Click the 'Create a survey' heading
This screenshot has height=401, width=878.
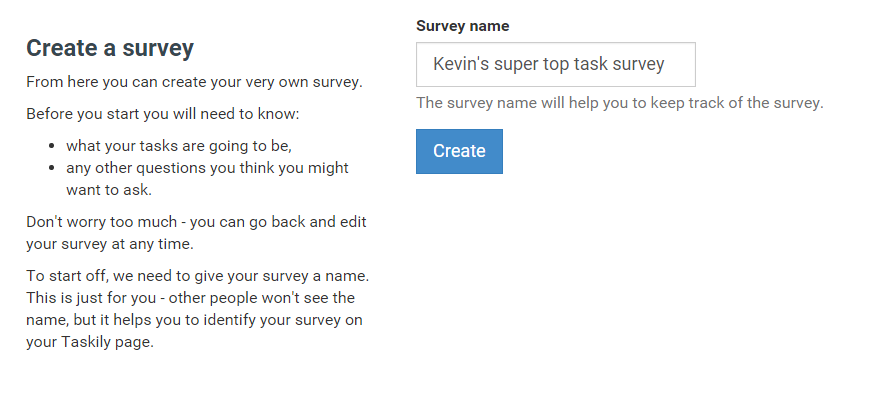point(110,48)
